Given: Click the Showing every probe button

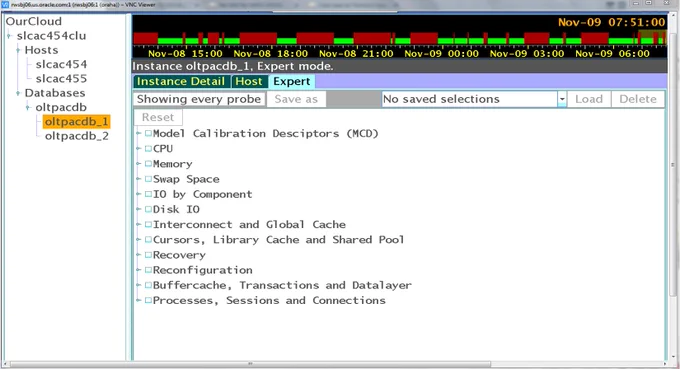Looking at the screenshot, I should [199, 99].
